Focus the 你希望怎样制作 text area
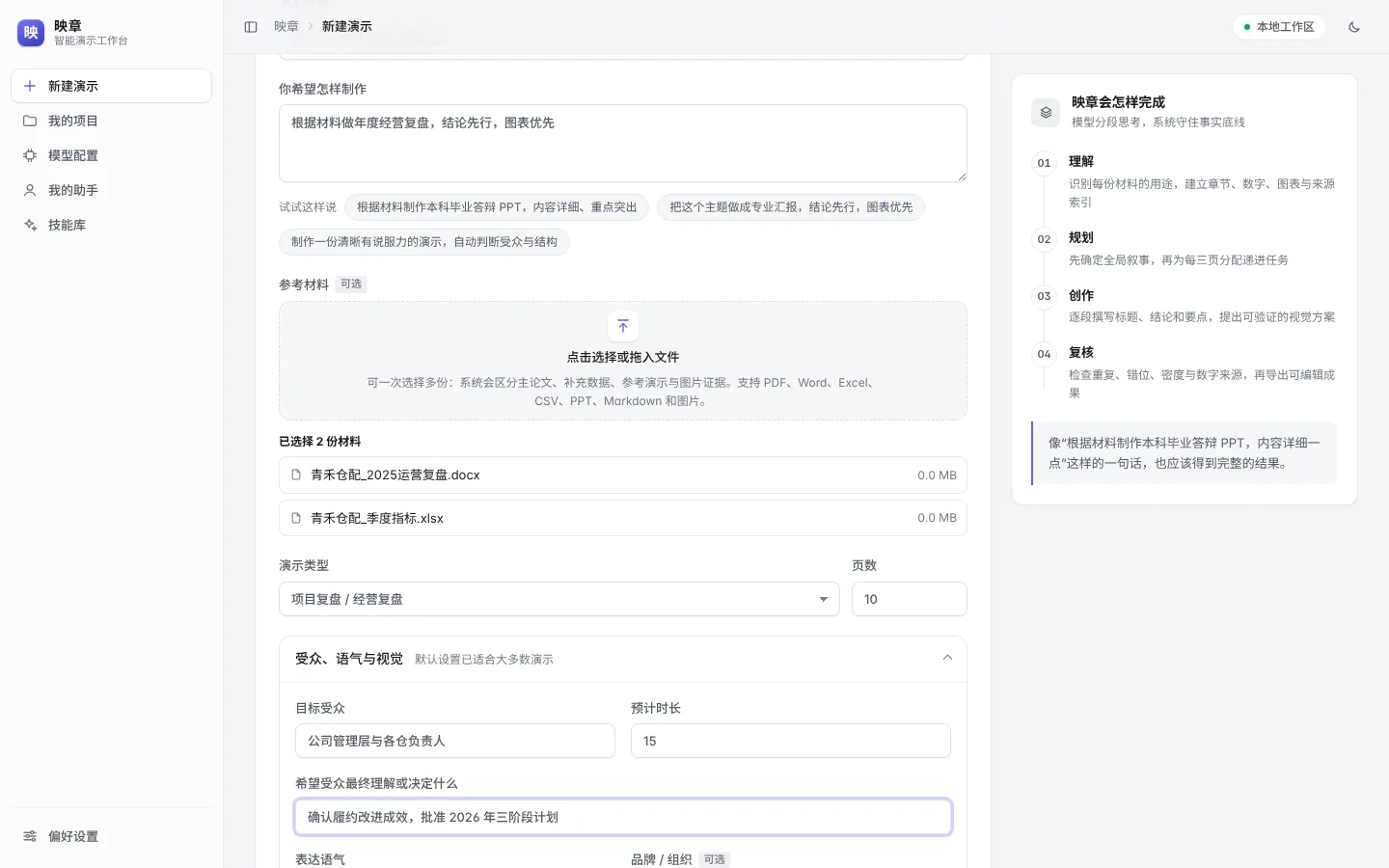The image size is (1389, 868). (623, 143)
